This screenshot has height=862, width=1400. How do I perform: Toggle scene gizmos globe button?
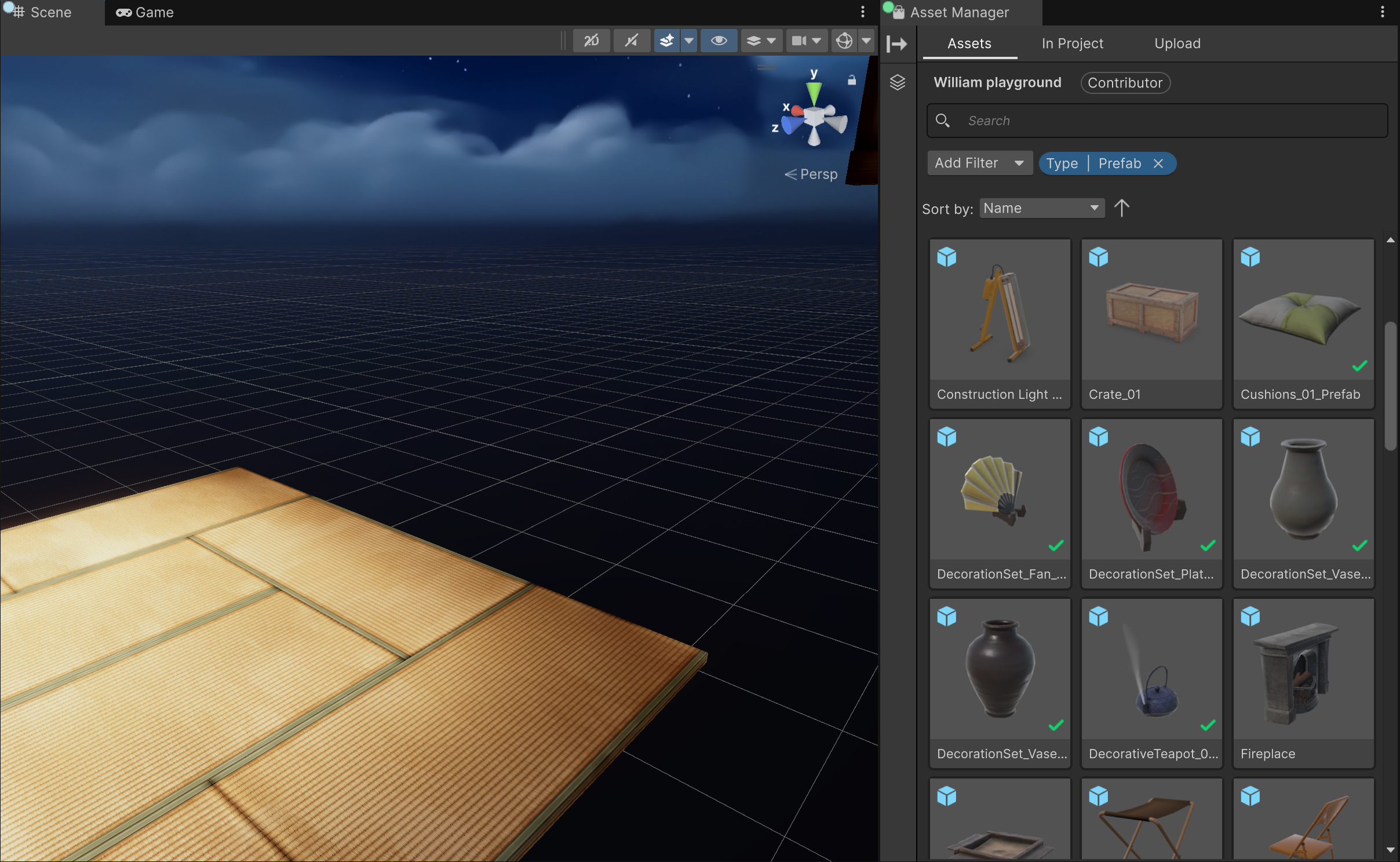coord(844,41)
